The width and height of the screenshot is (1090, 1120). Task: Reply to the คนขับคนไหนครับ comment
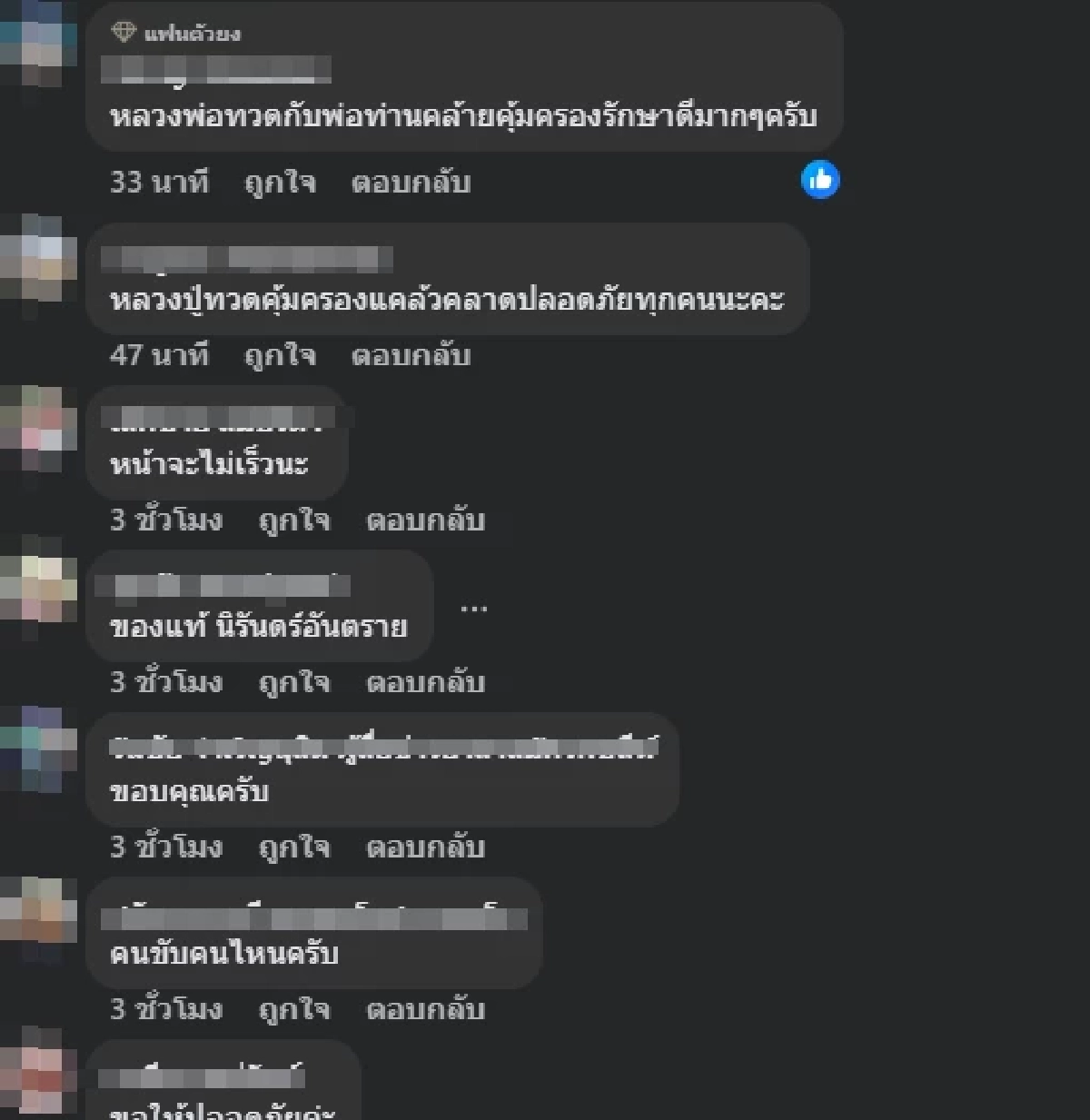point(425,1010)
